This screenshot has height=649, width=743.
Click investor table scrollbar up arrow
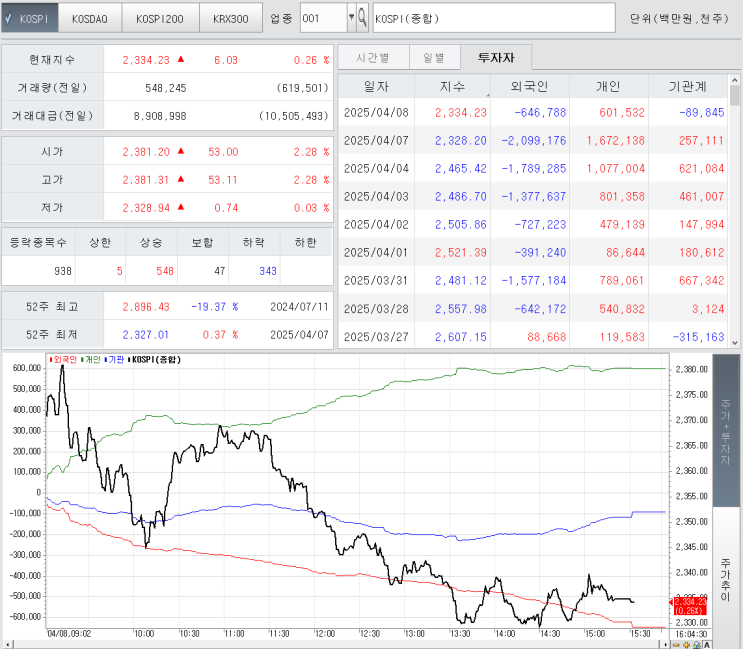pyautogui.click(x=734, y=80)
